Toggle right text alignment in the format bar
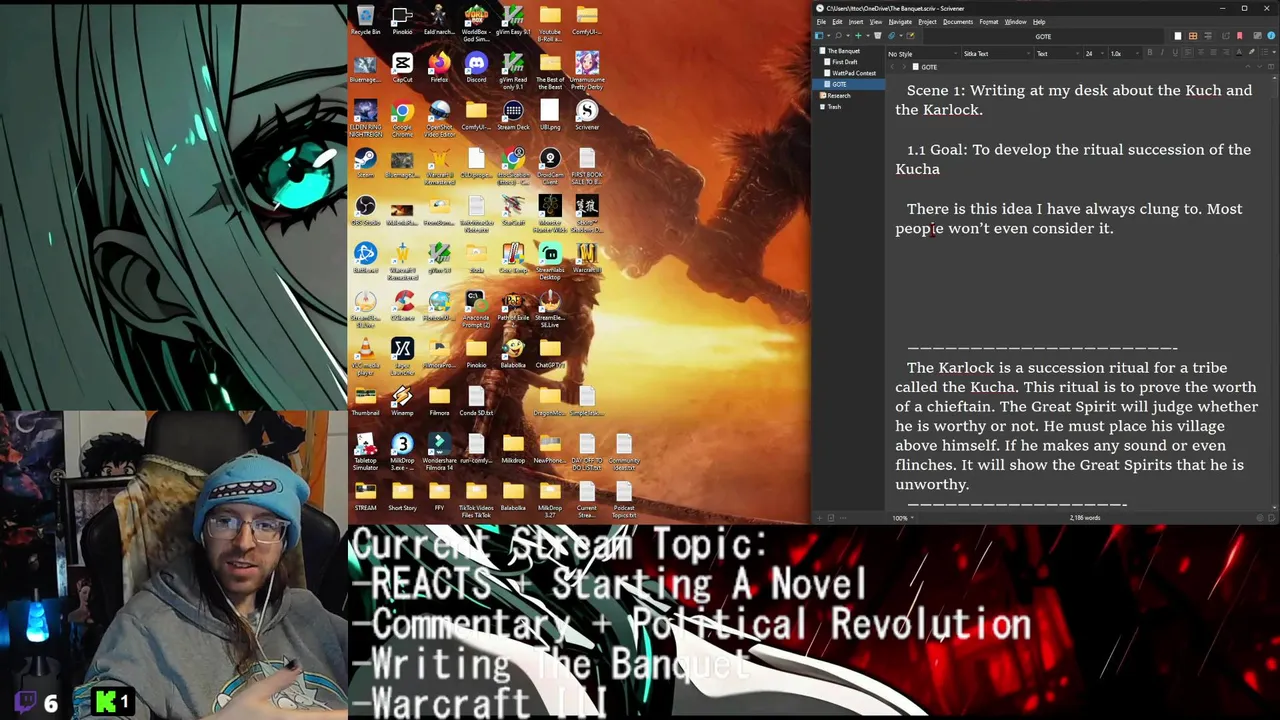The width and height of the screenshot is (1280, 720). (x=1226, y=53)
